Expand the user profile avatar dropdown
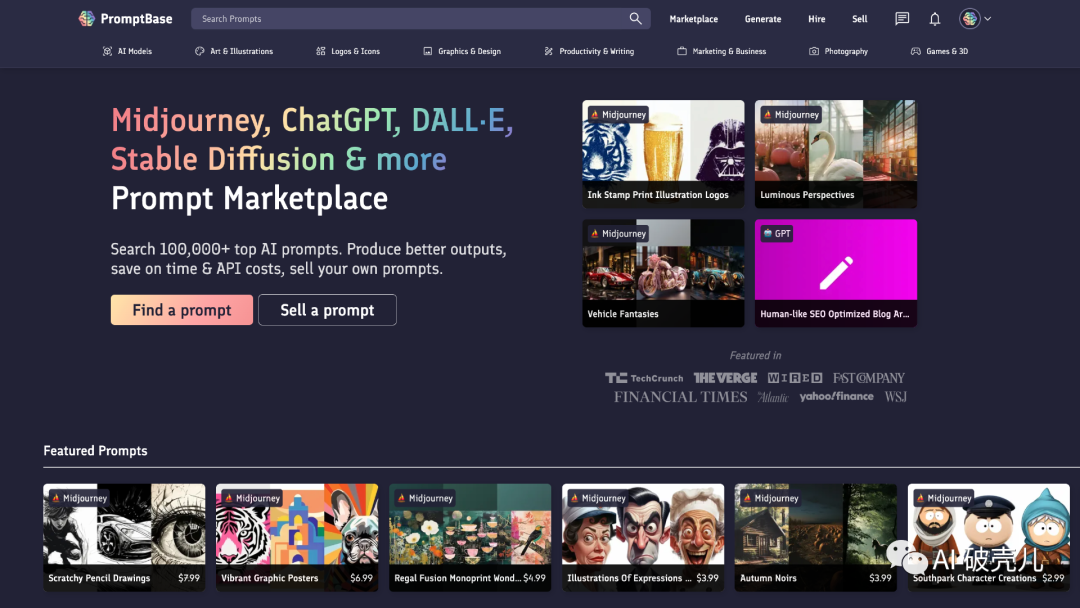Viewport: 1080px width, 608px height. point(975,18)
